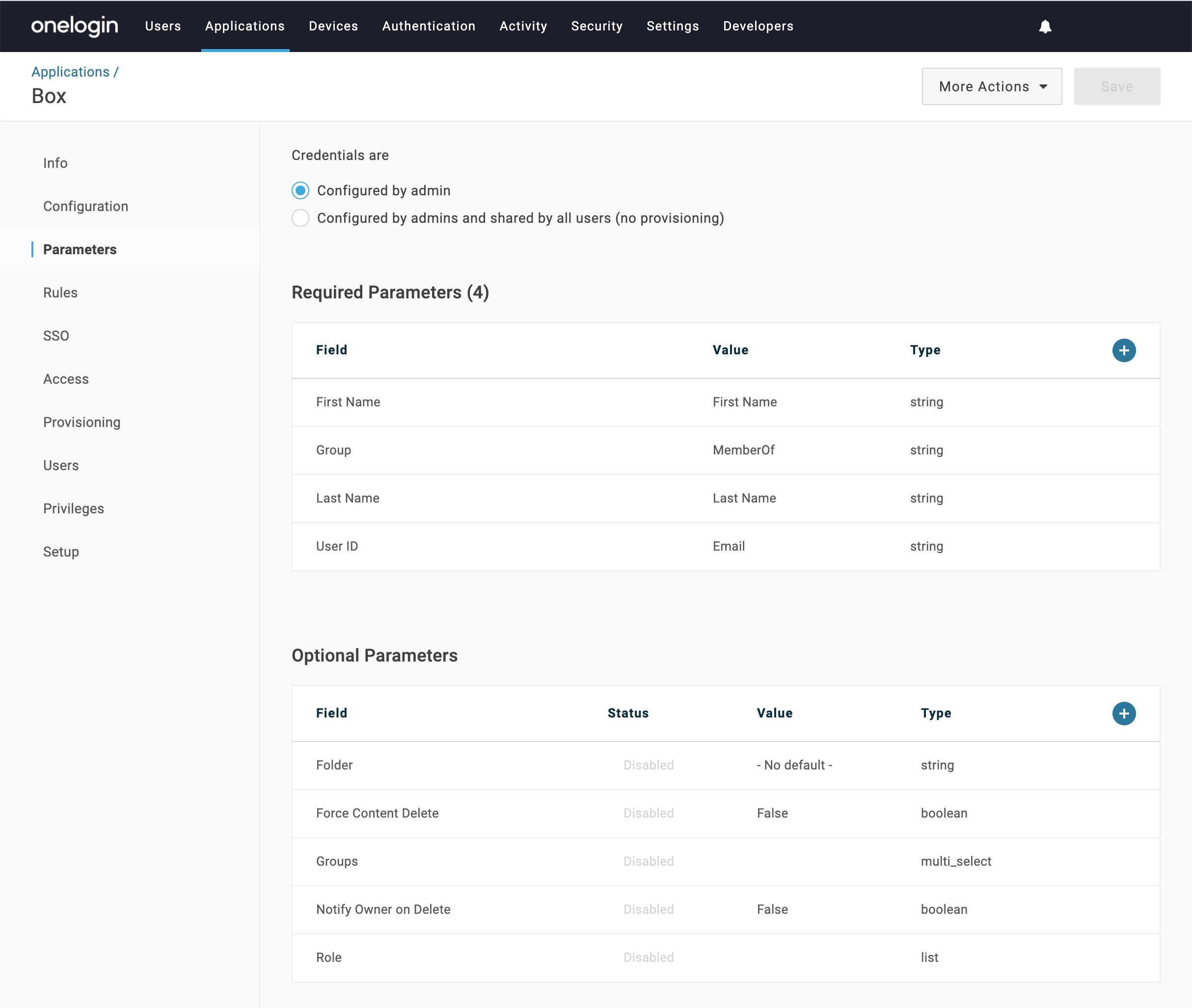Open the User ID required parameter row
The width and height of the screenshot is (1192, 1008).
pos(726,546)
